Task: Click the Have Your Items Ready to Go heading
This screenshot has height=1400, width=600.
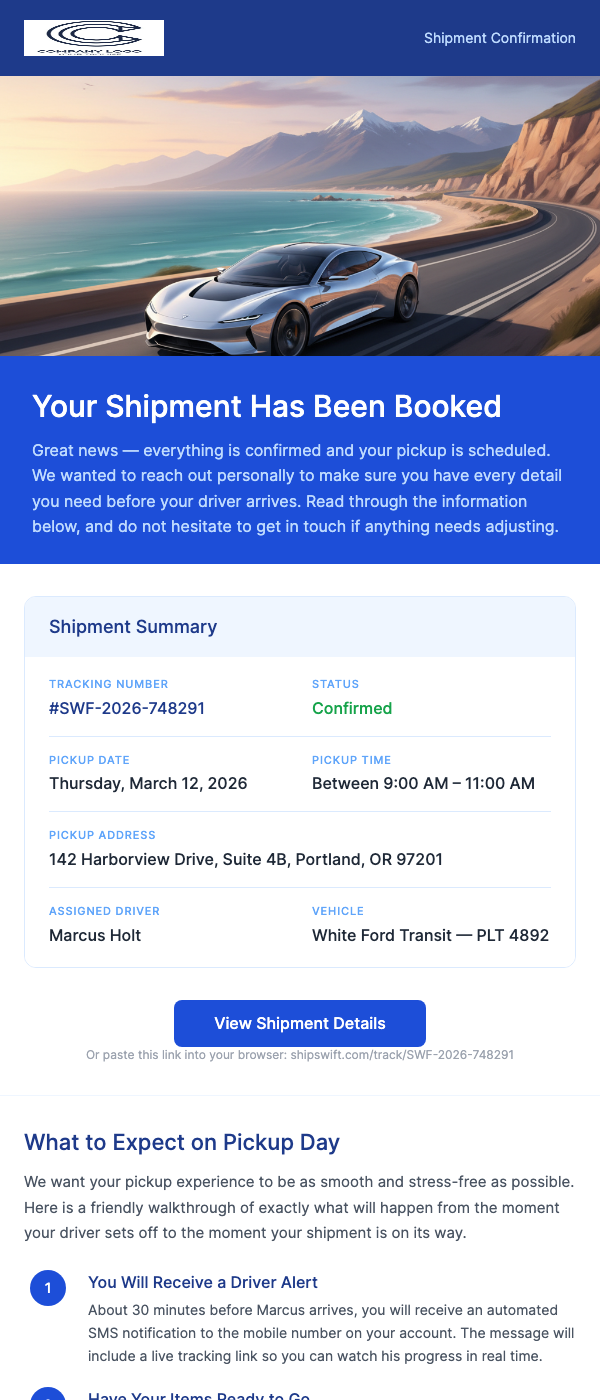Action: pyautogui.click(x=199, y=1396)
